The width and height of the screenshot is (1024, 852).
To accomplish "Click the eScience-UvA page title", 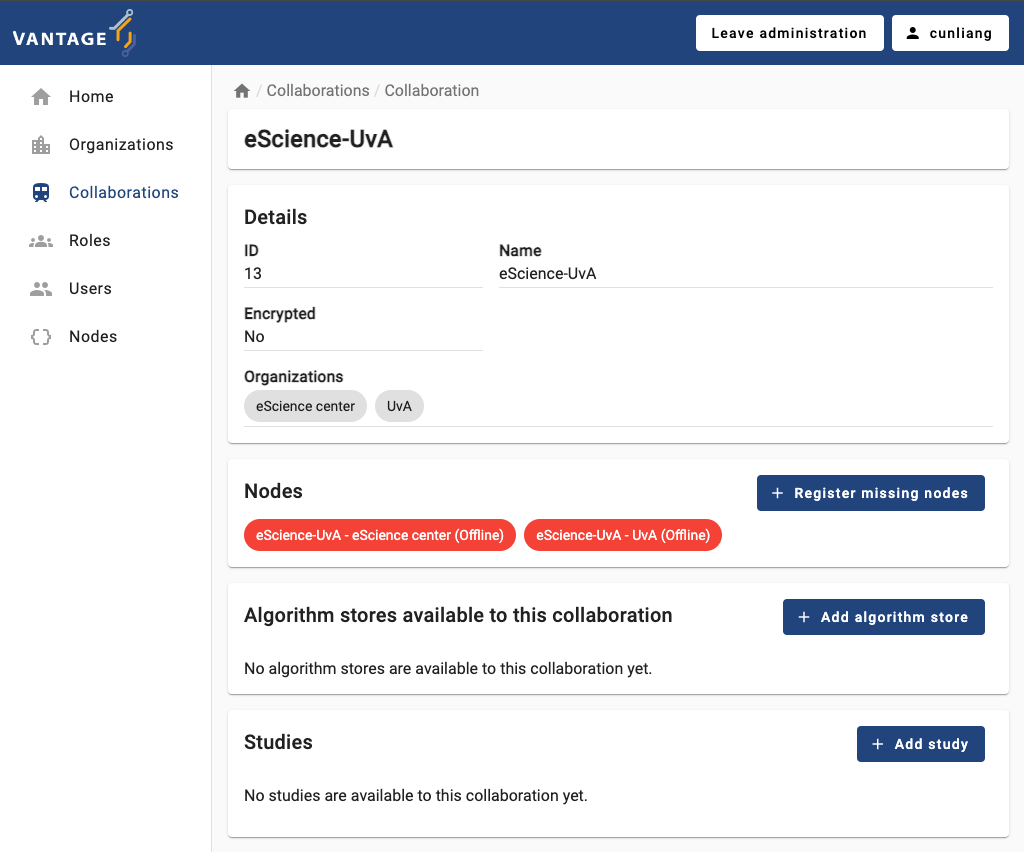I will coord(319,139).
